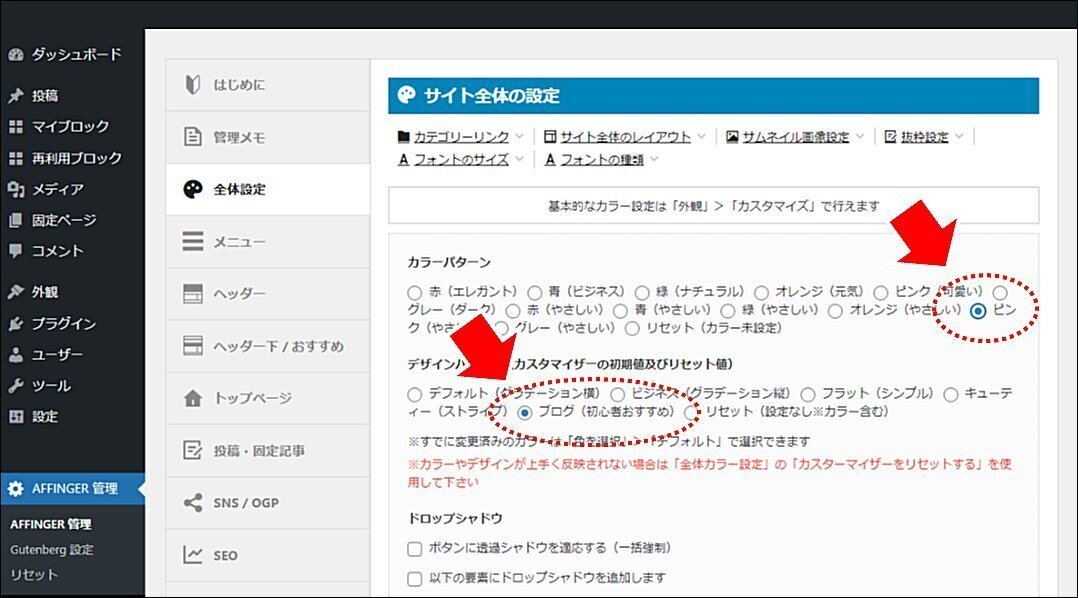1078x598 pixels.
Task: Enable ボタンに透過シャドウを適応する checkbox
Action: pyautogui.click(x=415, y=549)
